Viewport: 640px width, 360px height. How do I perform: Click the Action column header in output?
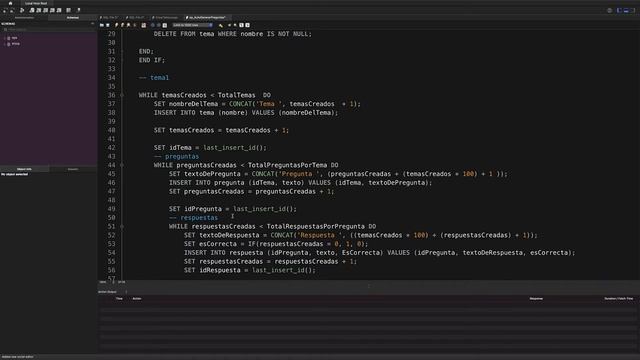tap(137, 299)
